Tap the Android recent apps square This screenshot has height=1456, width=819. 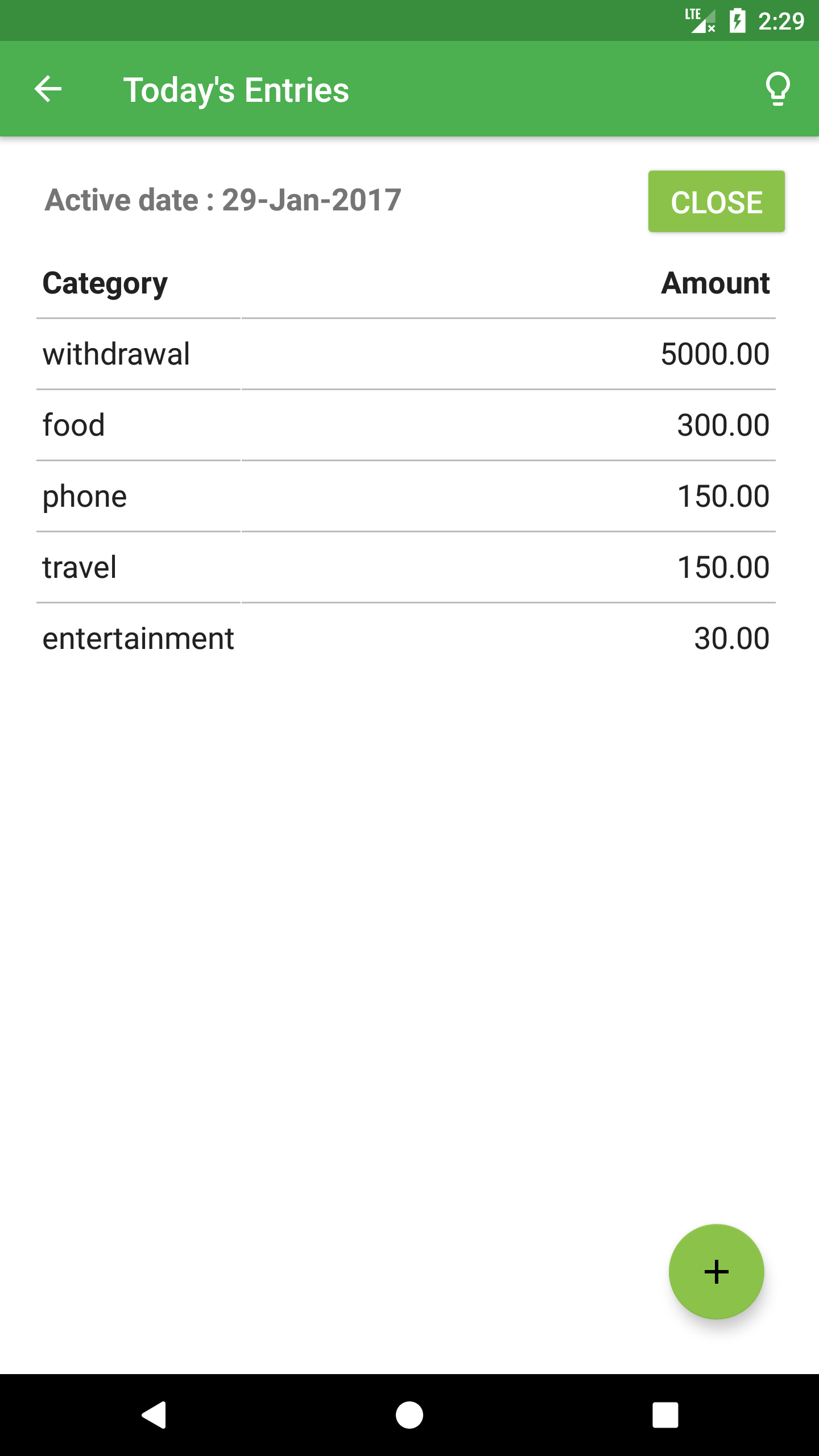[x=665, y=1414]
